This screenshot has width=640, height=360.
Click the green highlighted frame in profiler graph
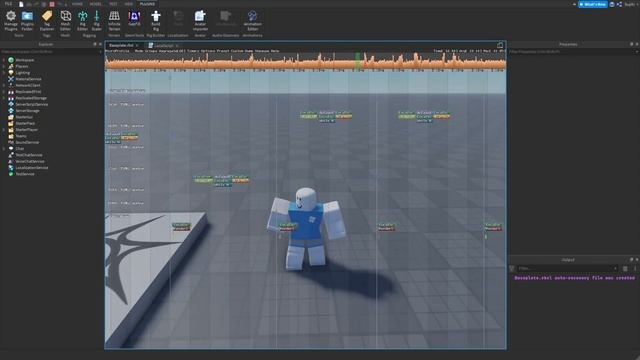pyautogui.click(x=358, y=61)
